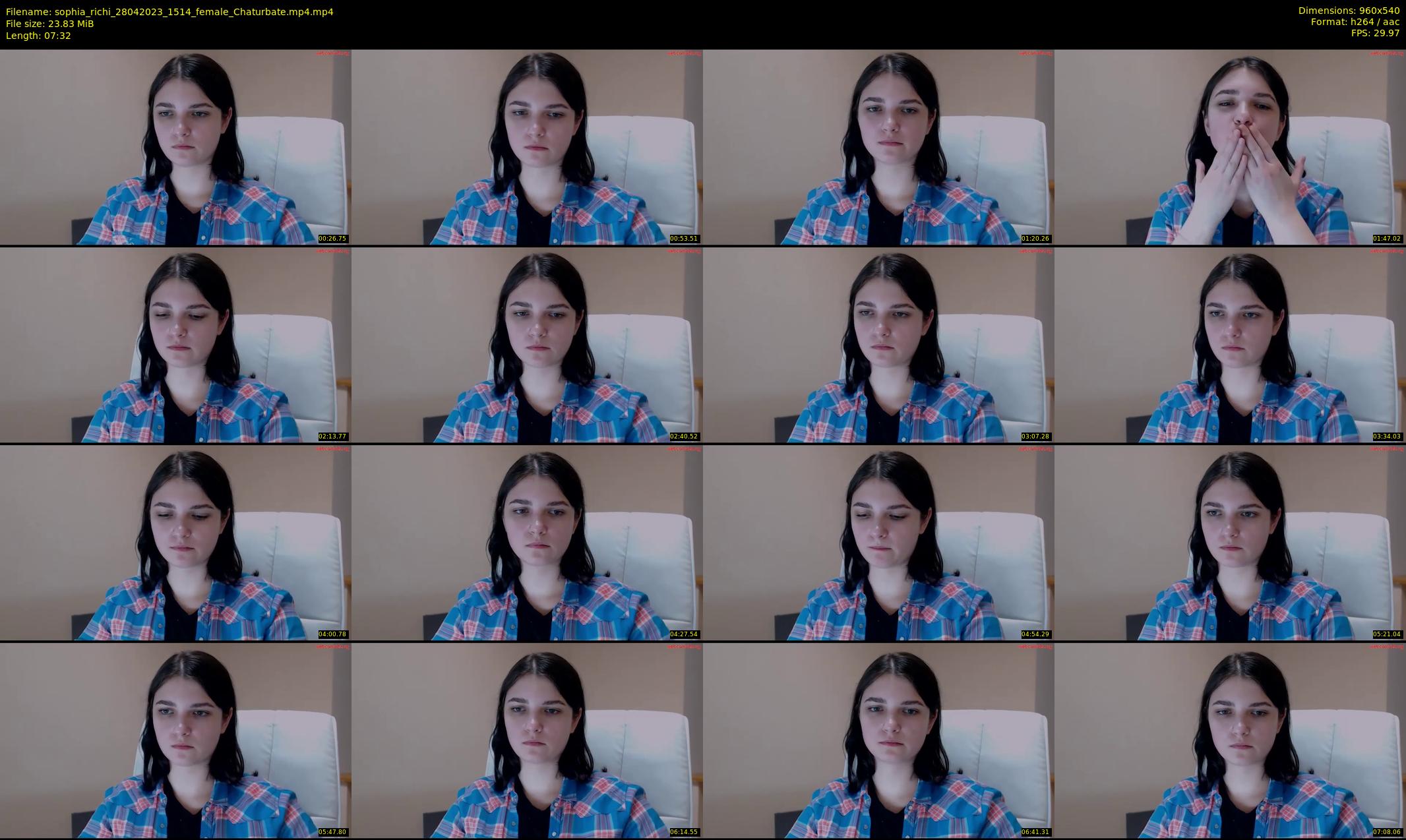The width and height of the screenshot is (1406, 840).
Task: Click the thumbnail timestamped 00:26.75
Action: 175,147
